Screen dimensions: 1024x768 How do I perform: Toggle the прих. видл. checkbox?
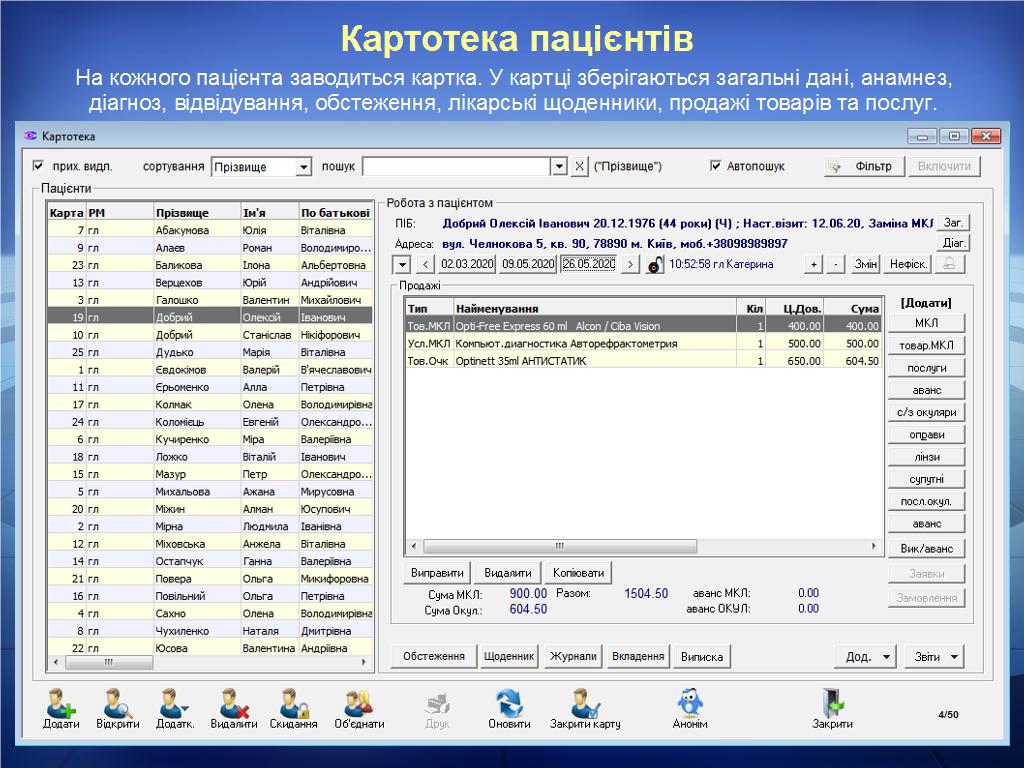point(39,166)
